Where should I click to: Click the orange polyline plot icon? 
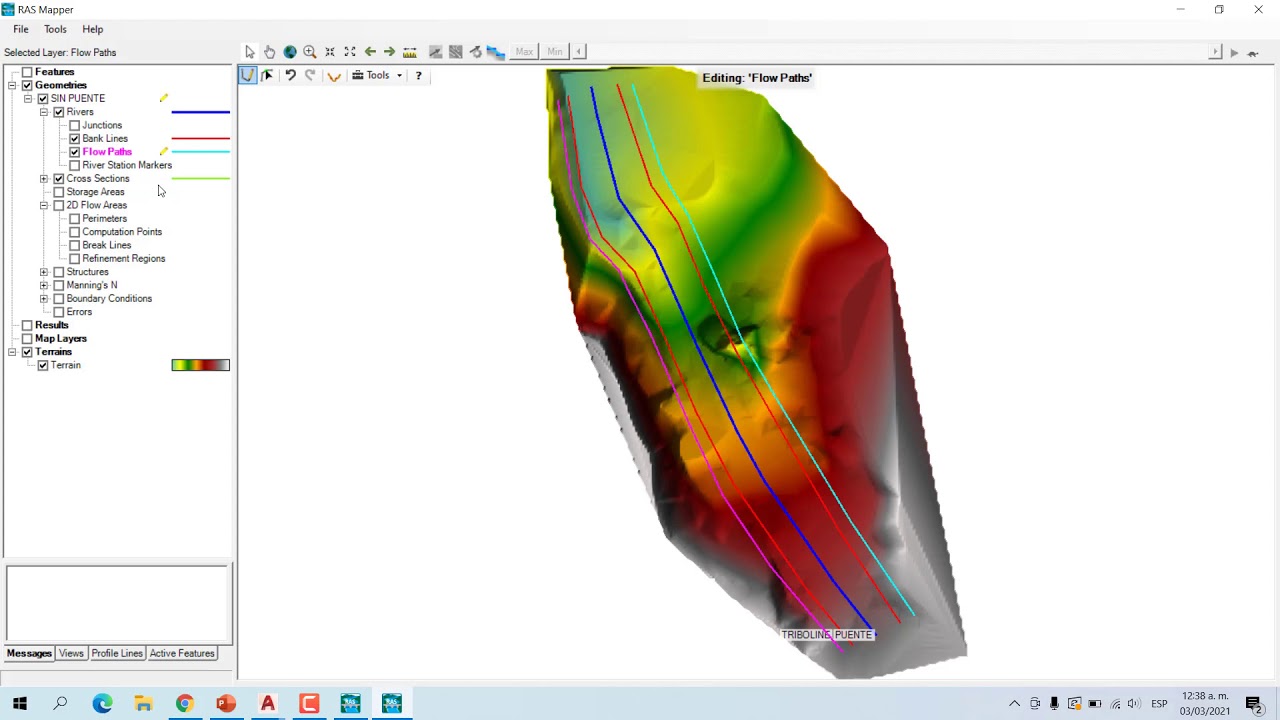click(334, 76)
